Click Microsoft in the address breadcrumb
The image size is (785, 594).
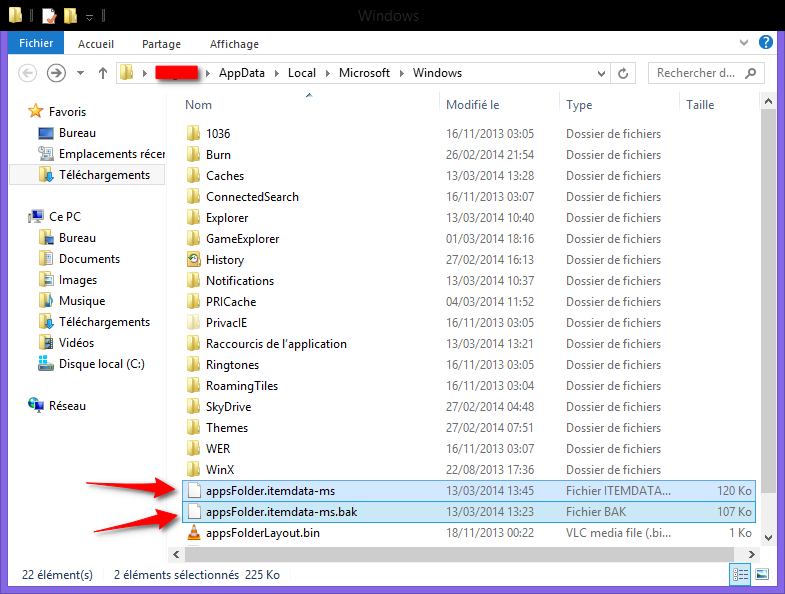(x=364, y=73)
